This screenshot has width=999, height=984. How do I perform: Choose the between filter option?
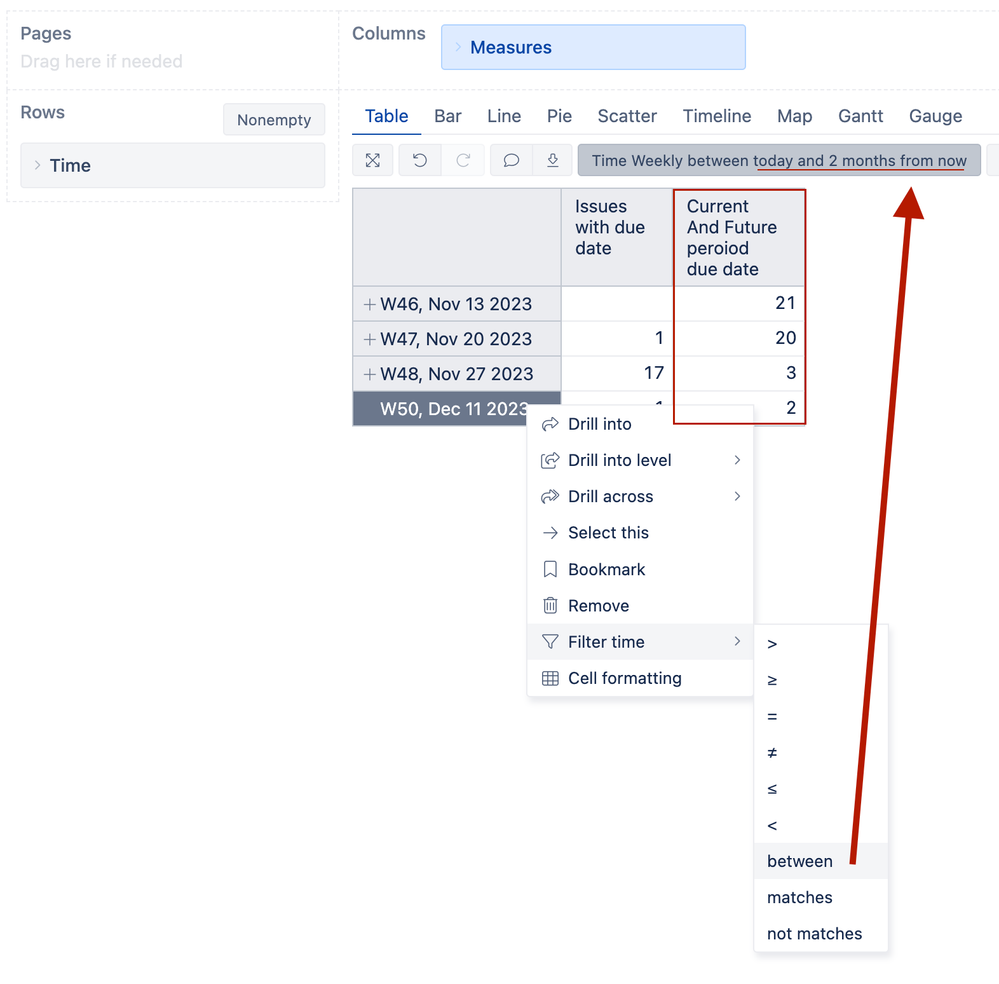[800, 860]
